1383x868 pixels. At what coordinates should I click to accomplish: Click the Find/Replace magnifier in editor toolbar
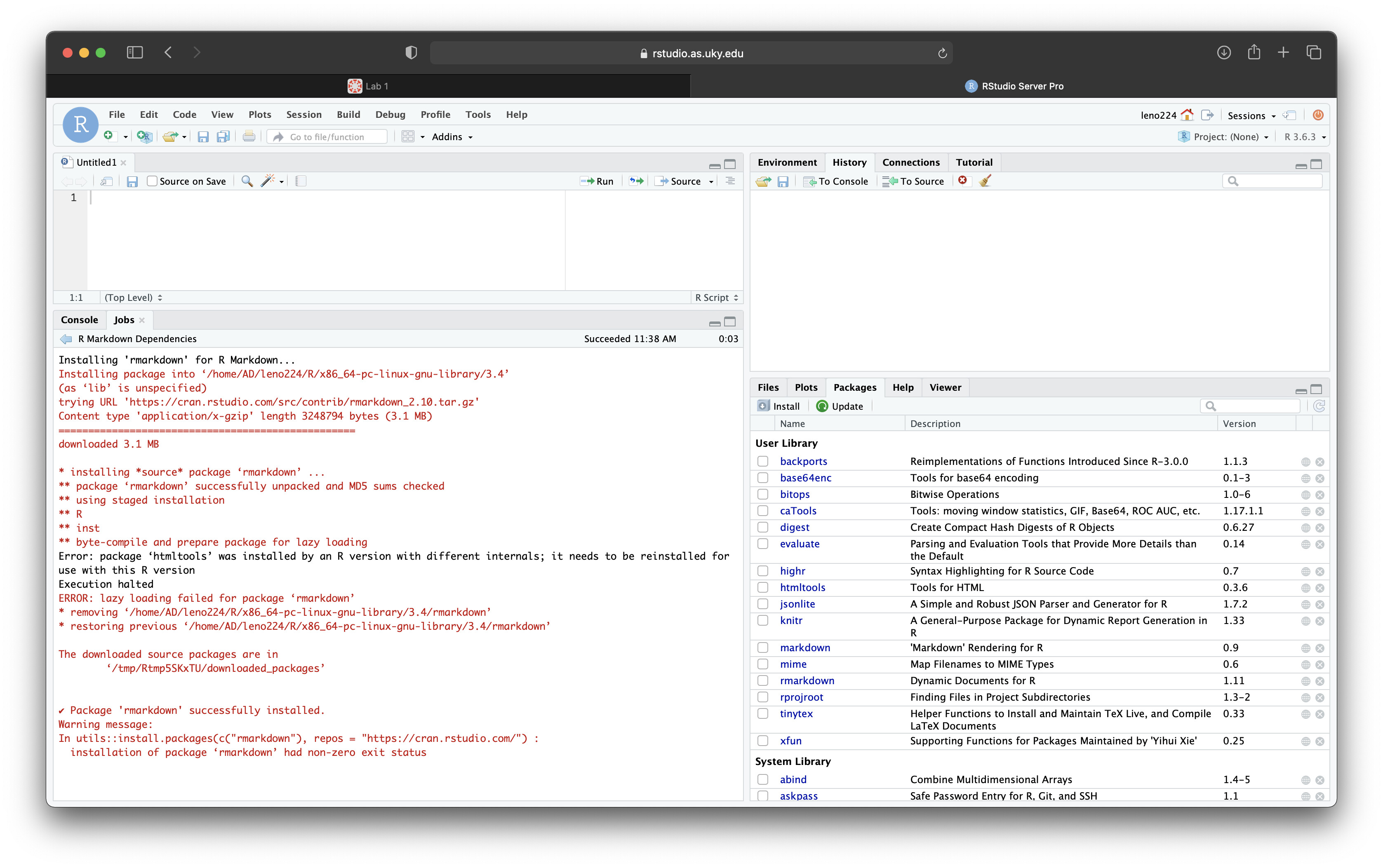247,181
